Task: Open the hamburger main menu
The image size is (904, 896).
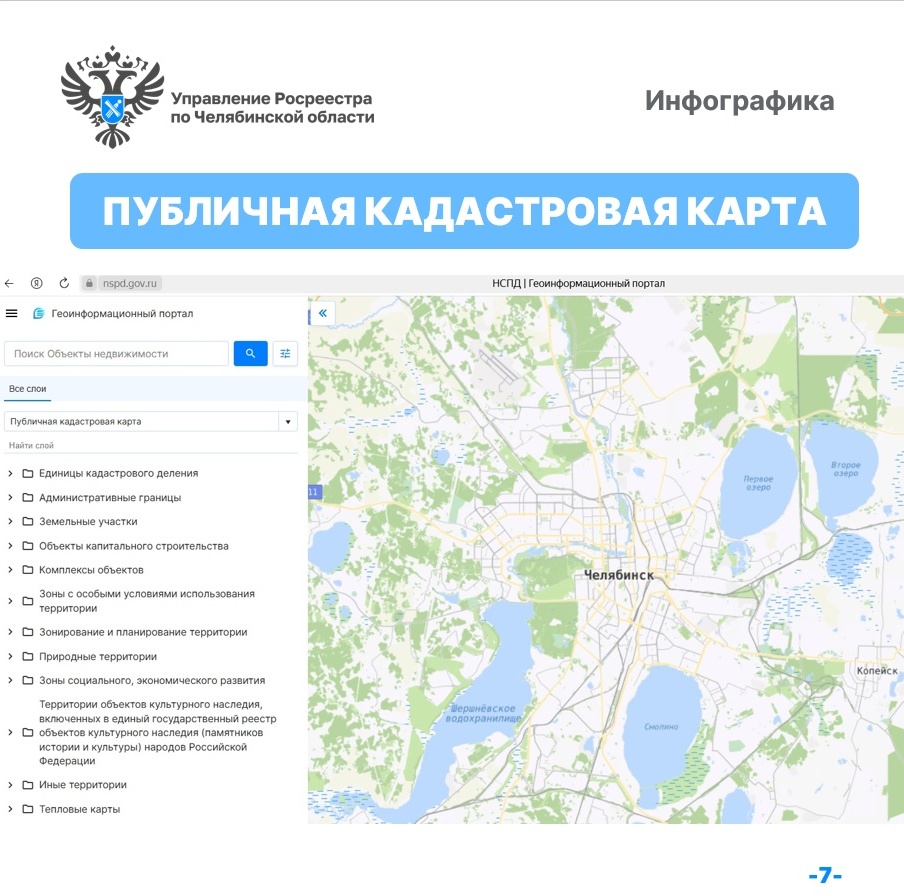Action: click(12, 314)
